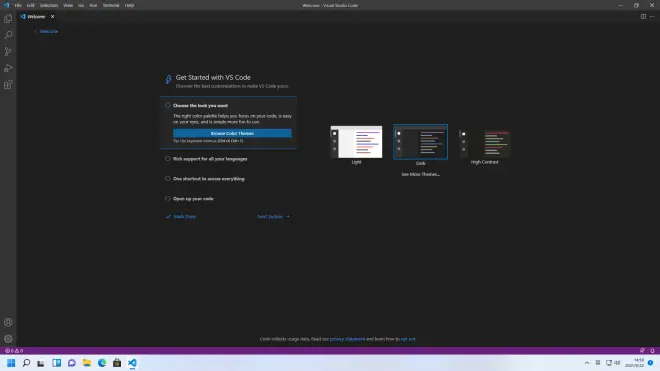Open the Search view in activity bar
This screenshot has width=660, height=371.
pos(8,35)
